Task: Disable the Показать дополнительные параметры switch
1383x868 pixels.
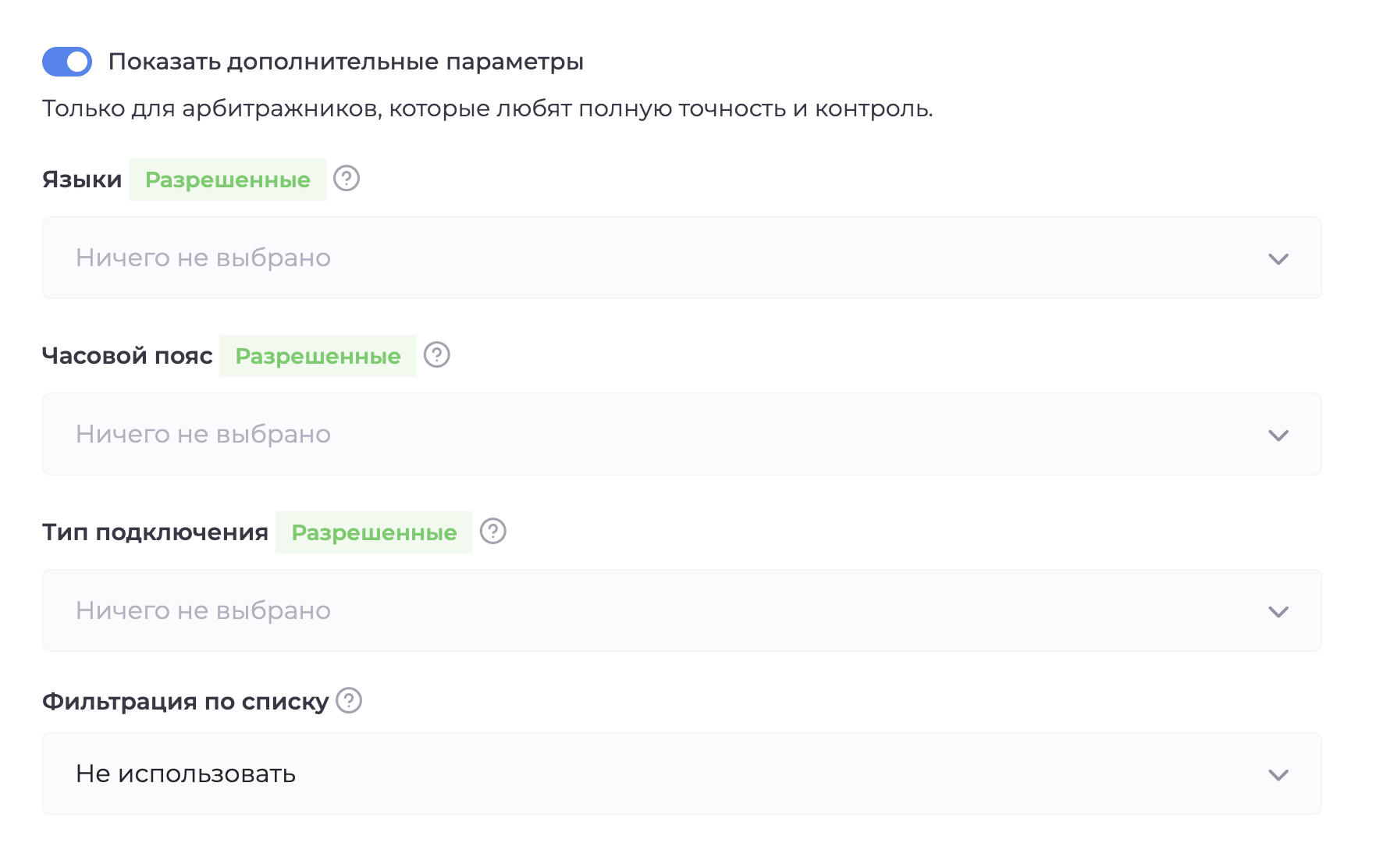Action: pos(67,62)
